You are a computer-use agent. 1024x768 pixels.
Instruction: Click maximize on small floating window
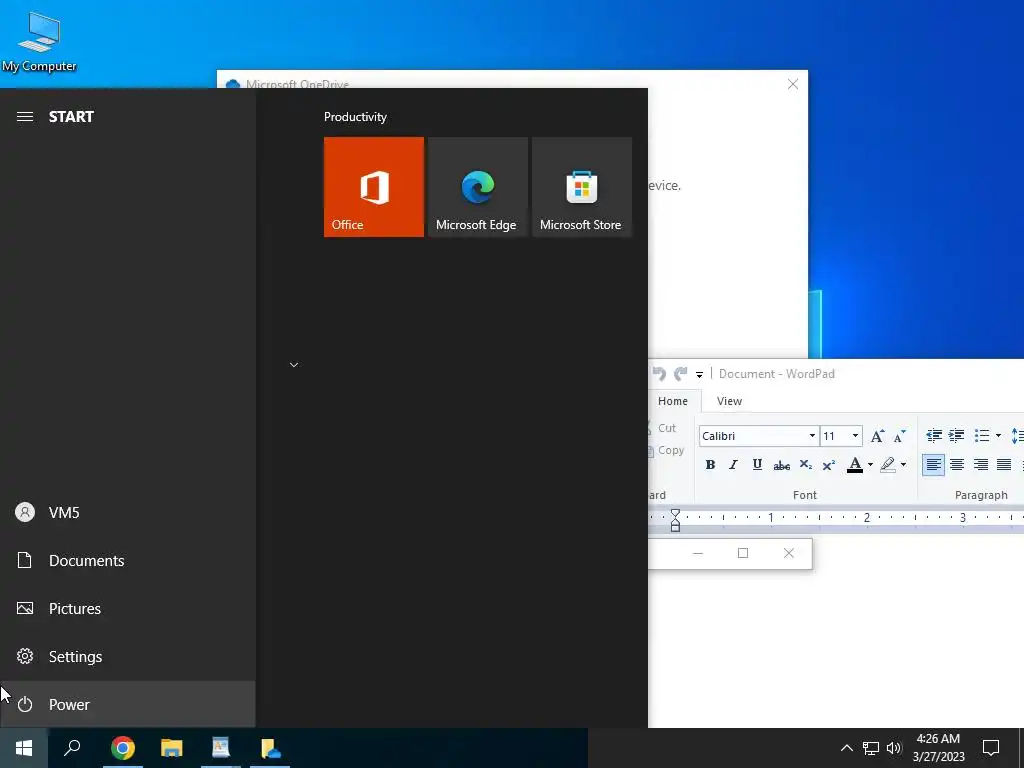[x=743, y=553]
